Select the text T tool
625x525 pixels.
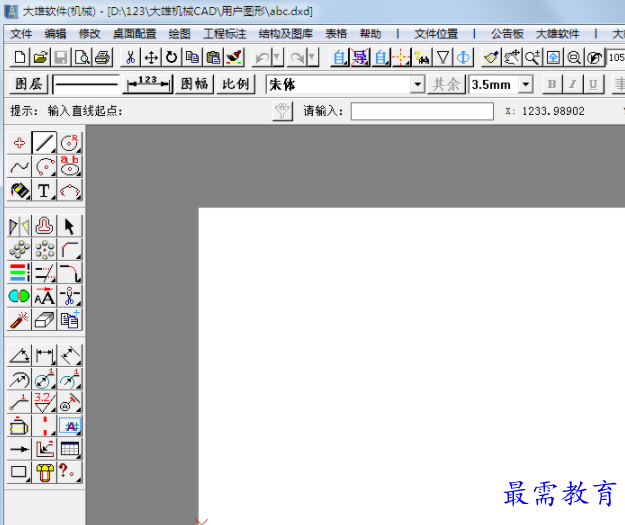44,191
